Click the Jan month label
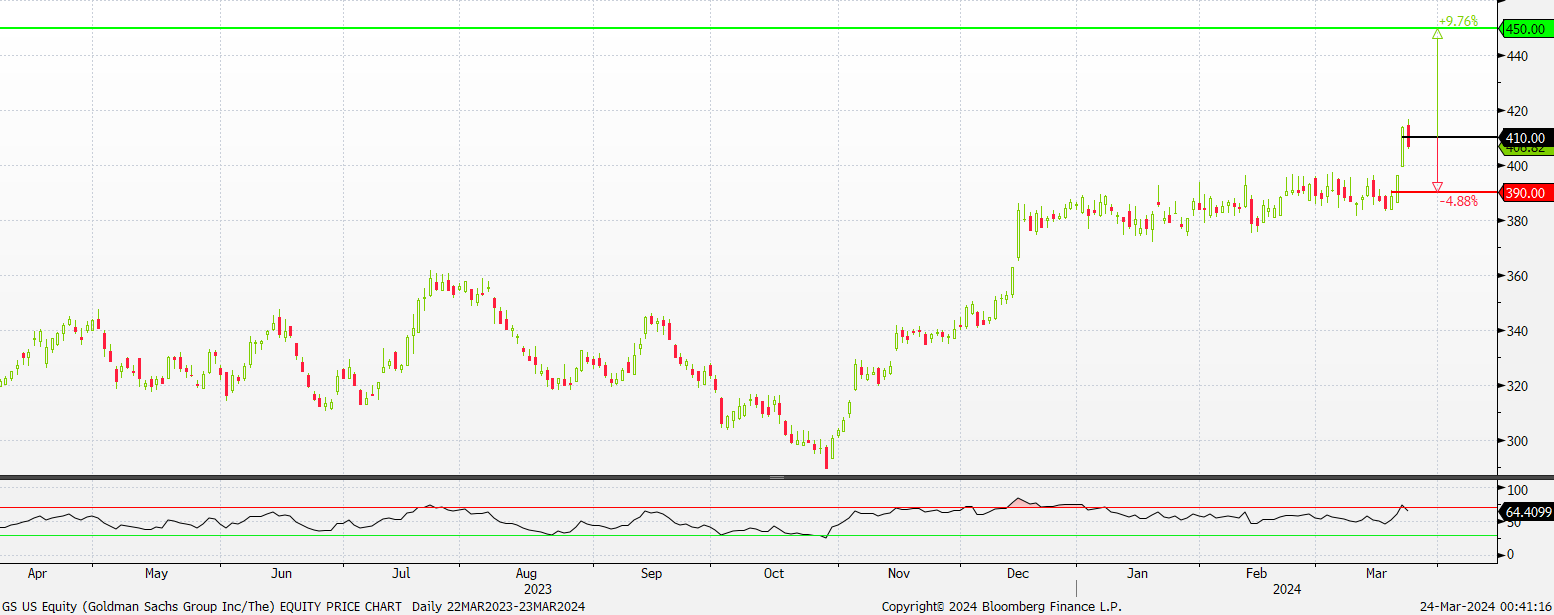 (x=1137, y=575)
